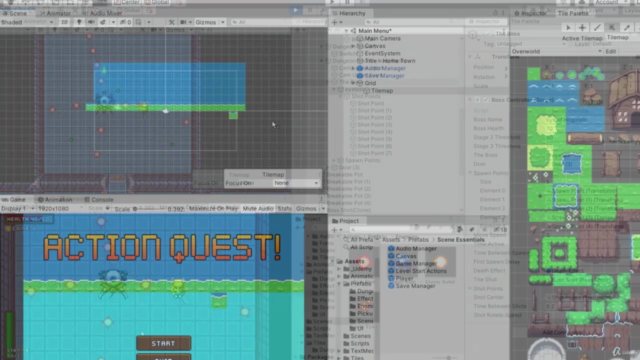Toggle Mute Audio in Game view

point(258,209)
